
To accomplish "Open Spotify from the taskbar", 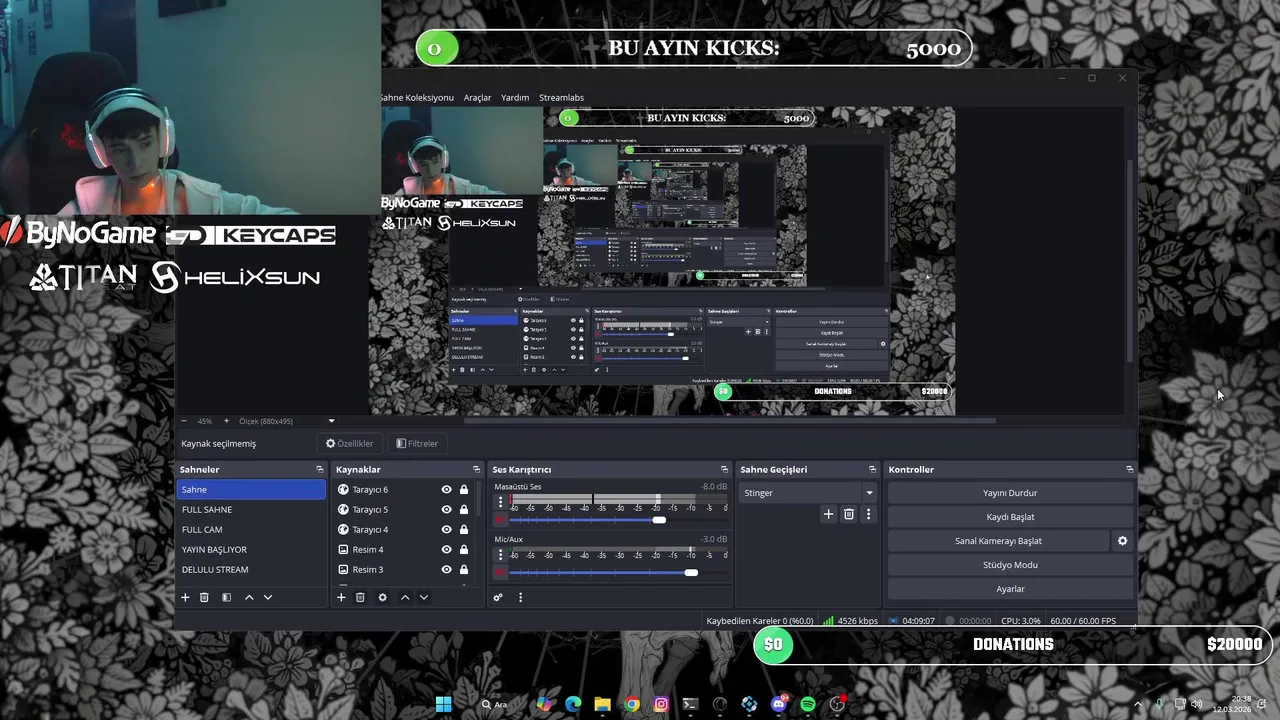I will tap(808, 704).
